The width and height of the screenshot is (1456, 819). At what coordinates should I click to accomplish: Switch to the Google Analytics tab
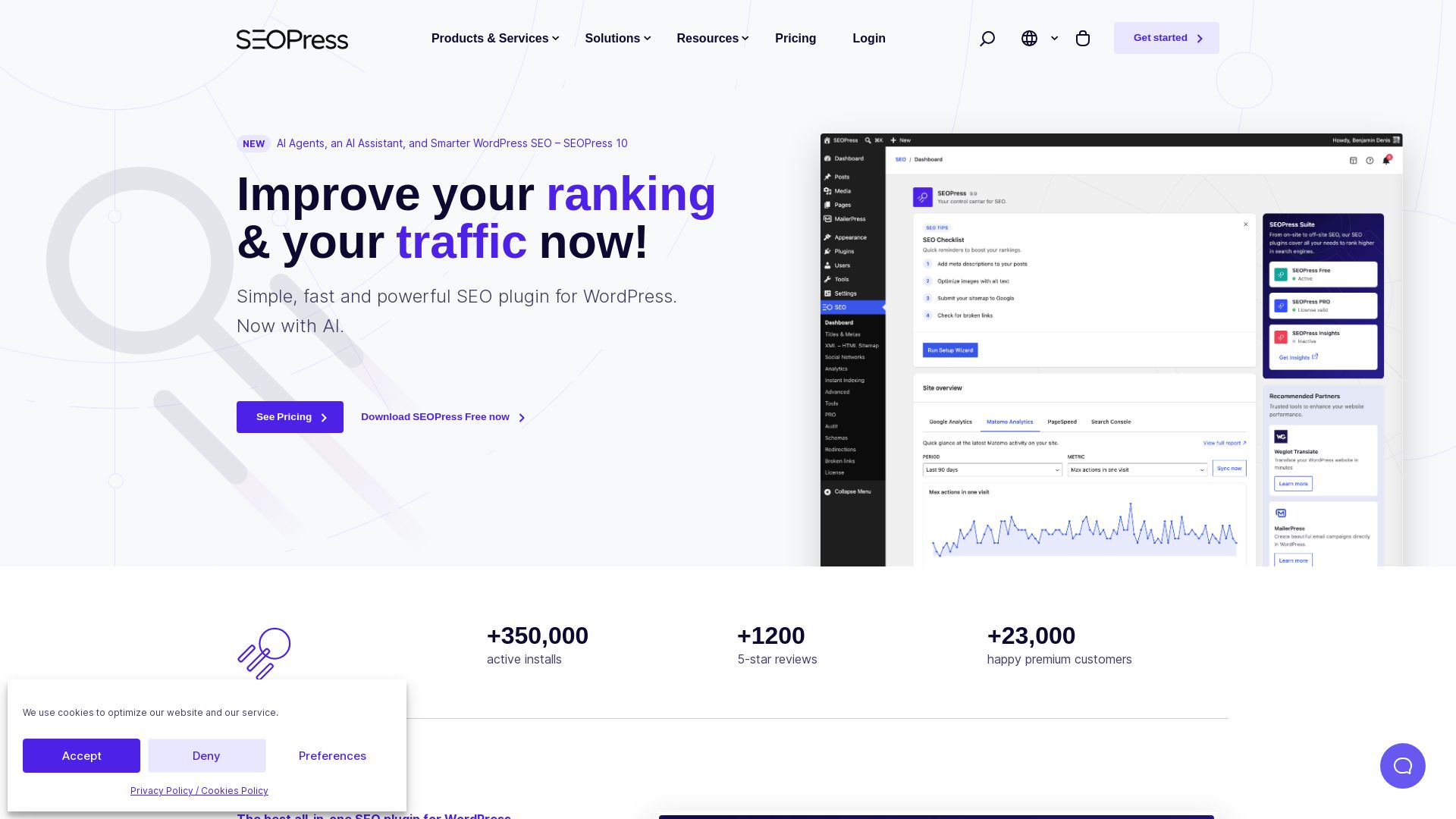click(x=950, y=422)
